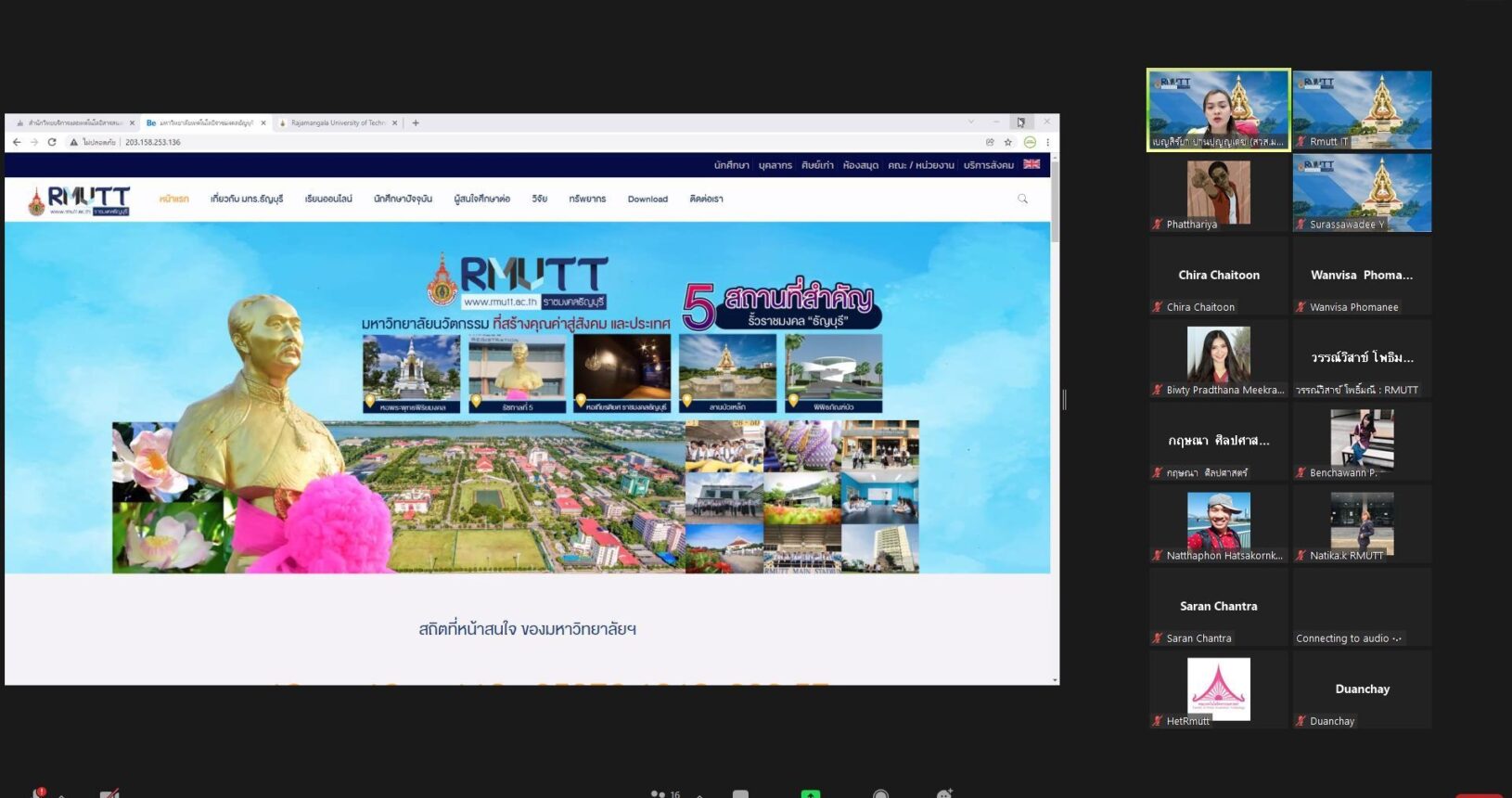Bookmark this page with the star icon
The height and width of the screenshot is (798, 1512).
click(x=1008, y=142)
